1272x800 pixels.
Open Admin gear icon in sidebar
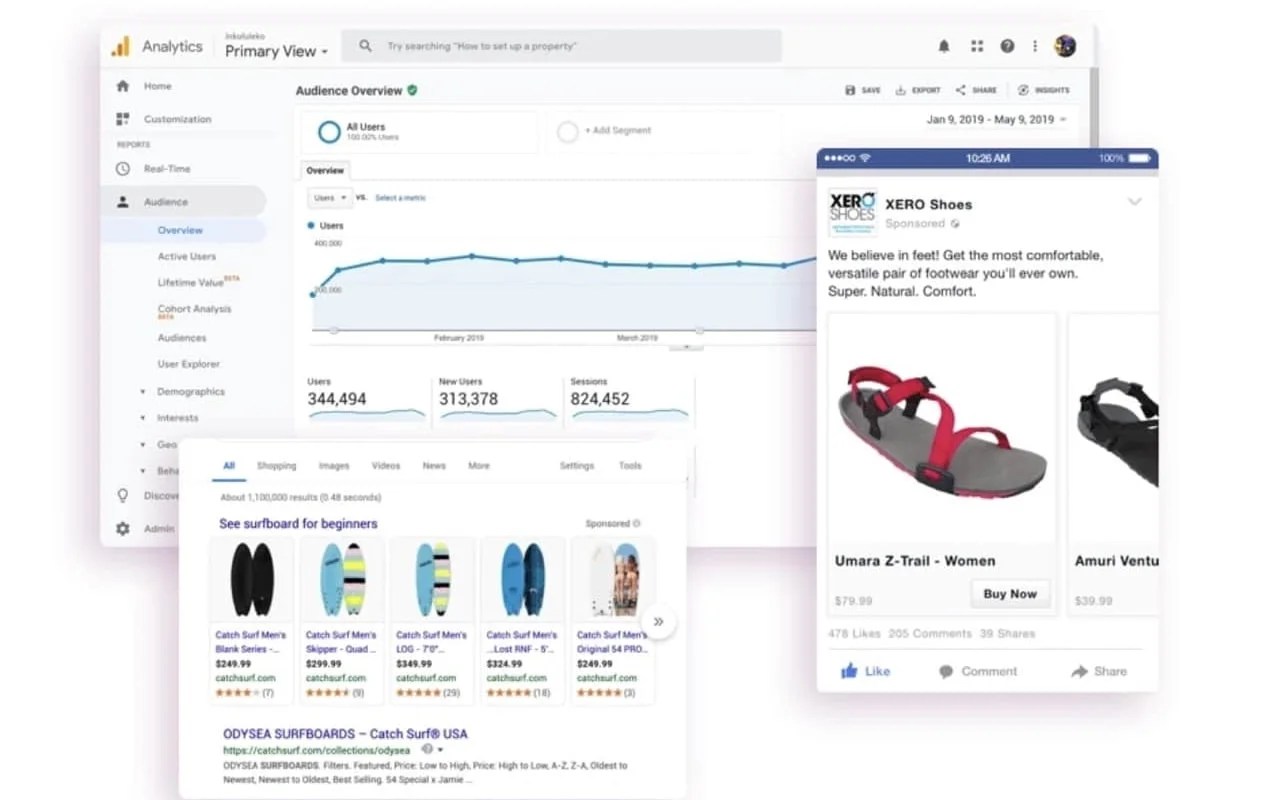[123, 528]
